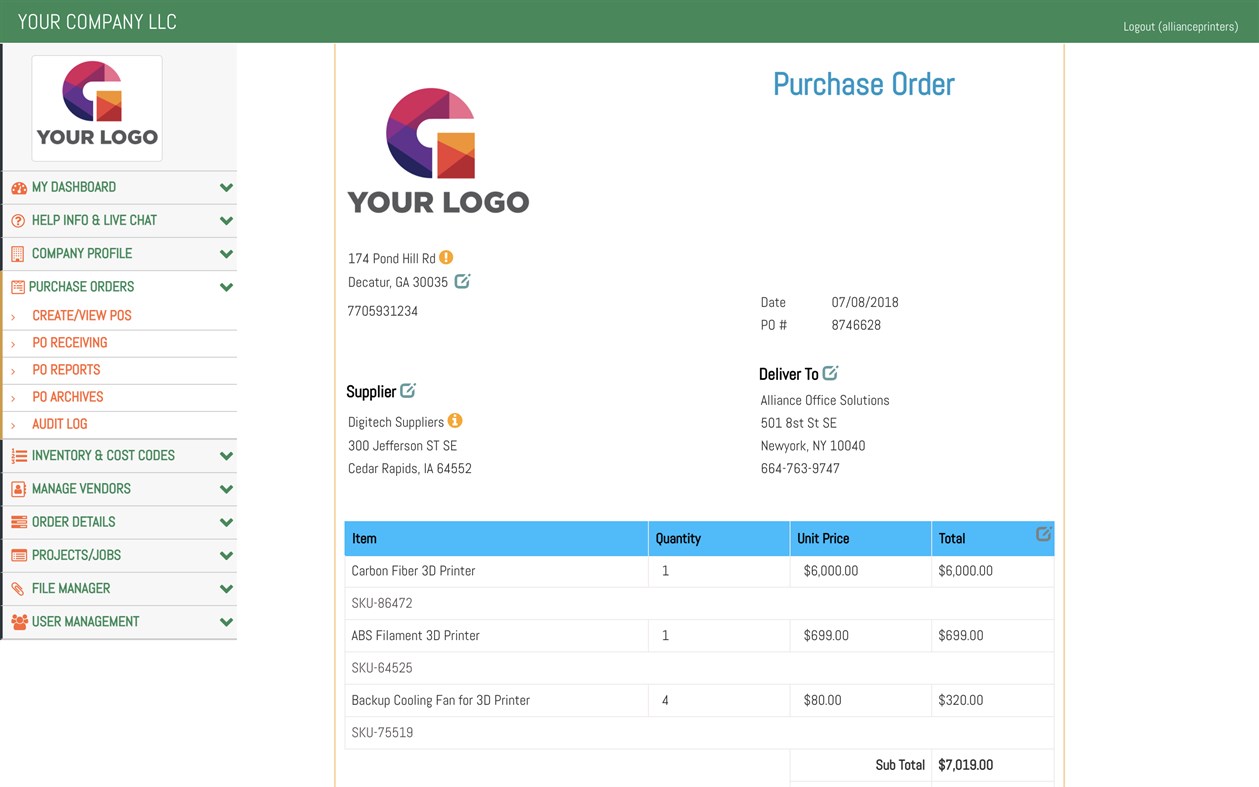The image size is (1259, 787).
Task: Click the My Dashboard gauge icon
Action: (18, 187)
